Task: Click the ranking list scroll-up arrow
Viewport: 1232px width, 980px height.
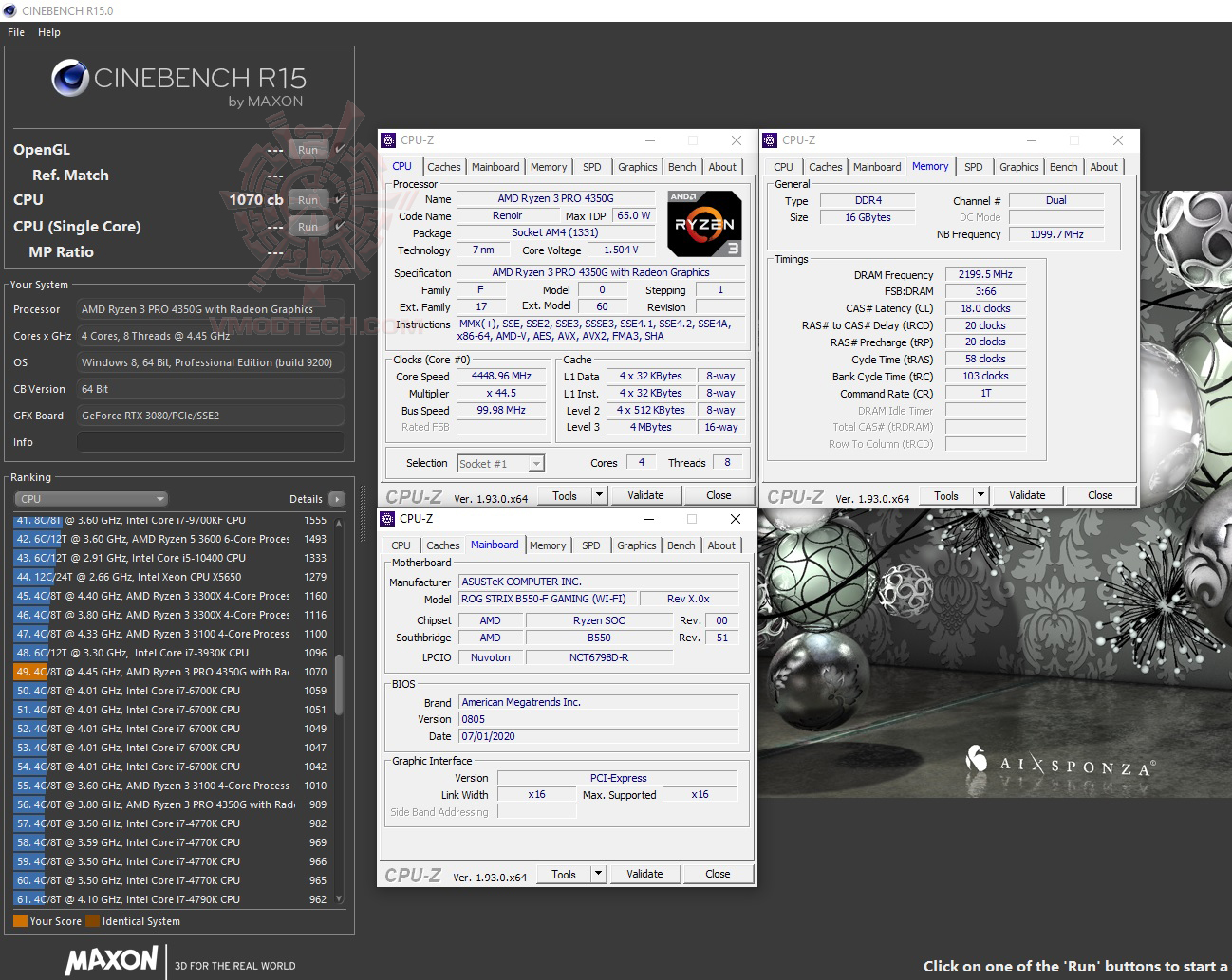Action: pyautogui.click(x=339, y=522)
